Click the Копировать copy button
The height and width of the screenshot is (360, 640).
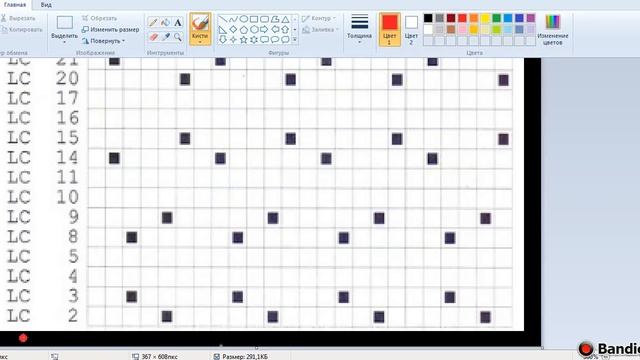tap(22, 30)
